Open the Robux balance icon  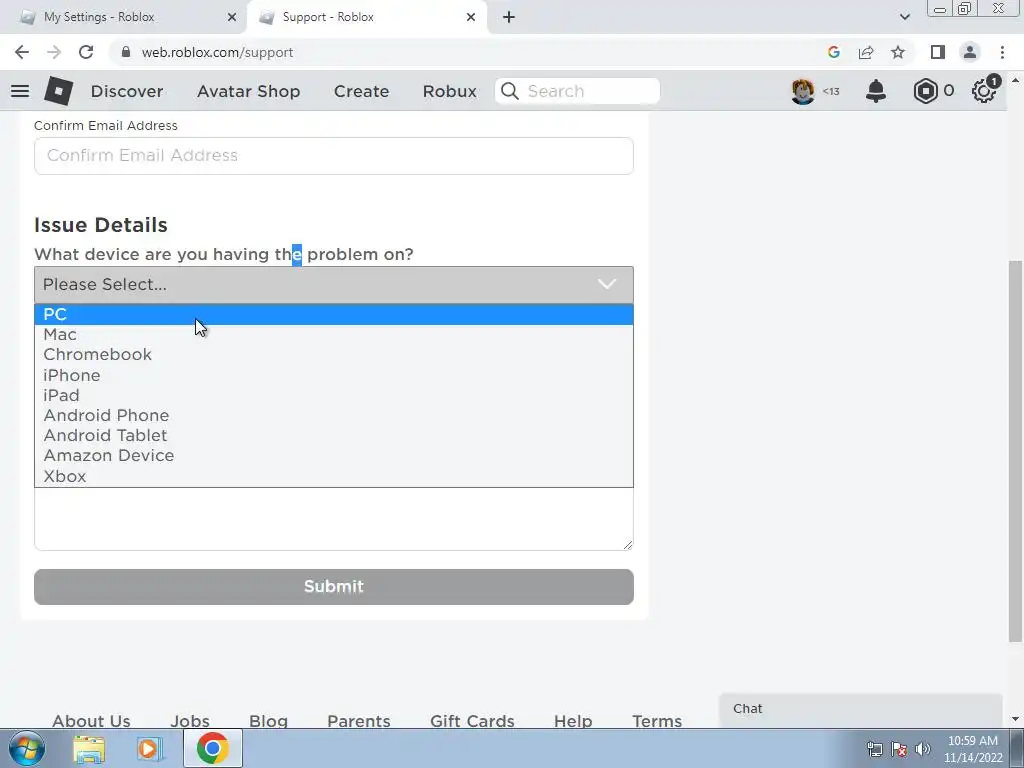(x=925, y=91)
